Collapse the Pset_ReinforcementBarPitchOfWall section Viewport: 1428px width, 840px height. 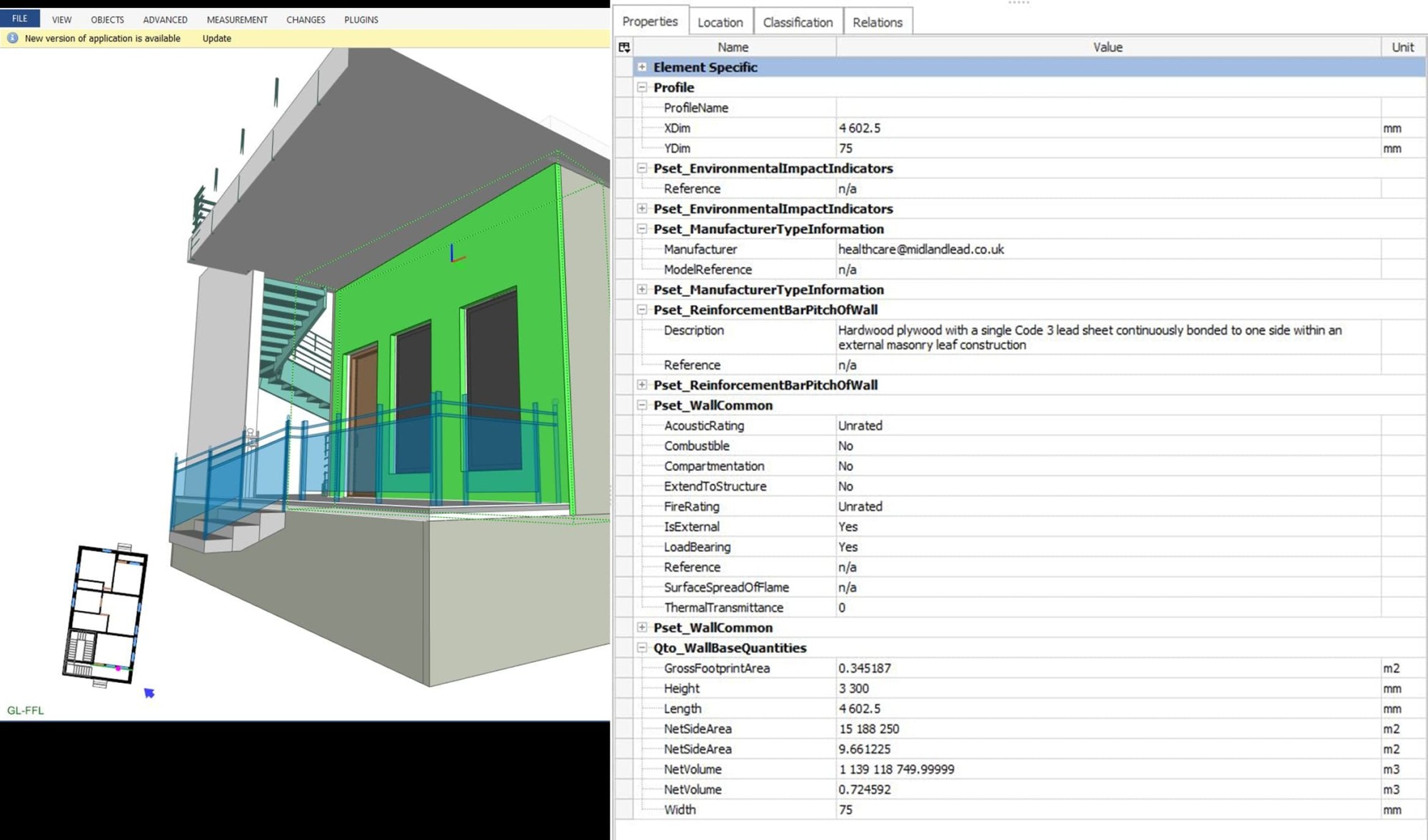click(642, 310)
